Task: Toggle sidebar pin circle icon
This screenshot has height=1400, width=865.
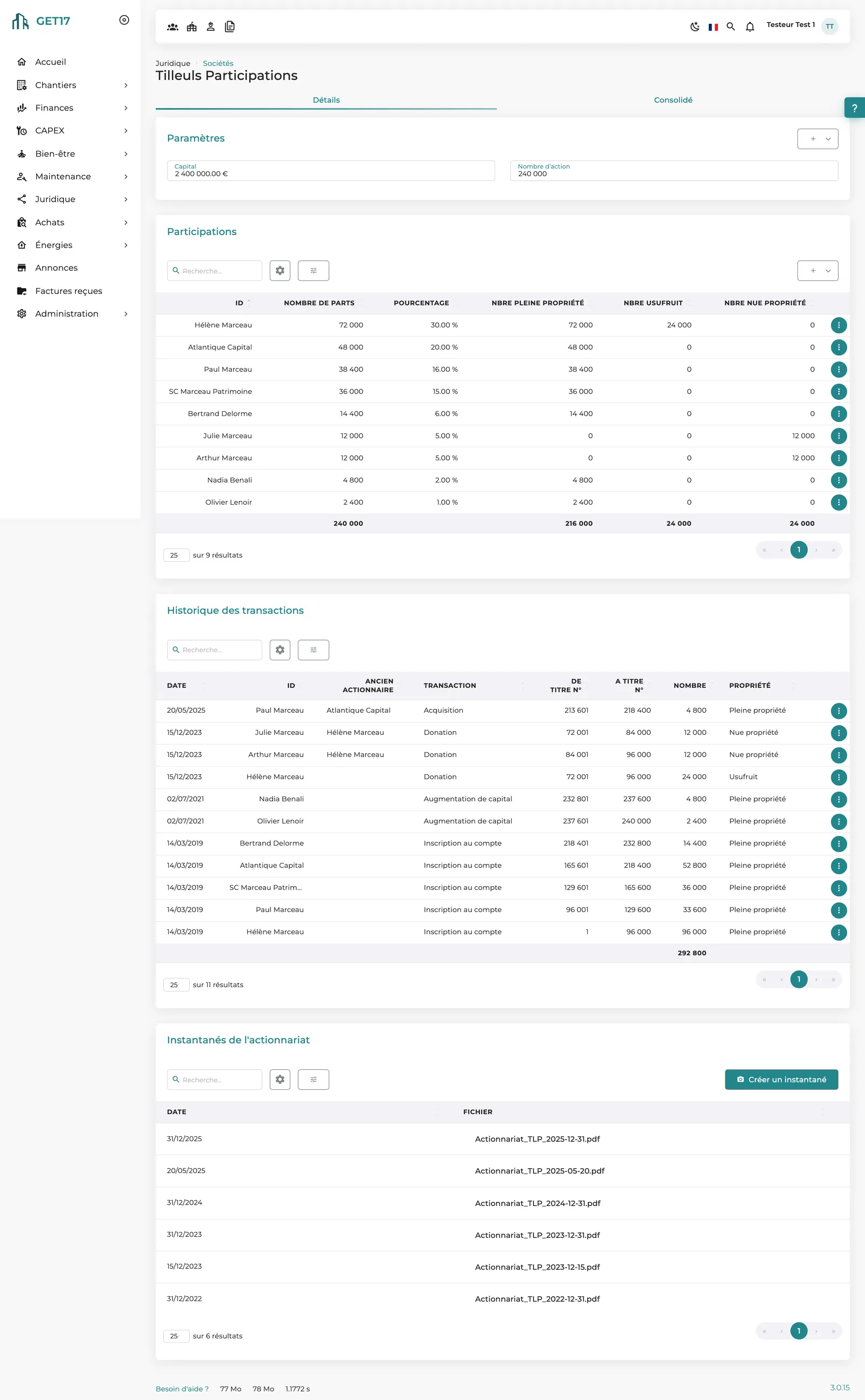Action: 124,20
